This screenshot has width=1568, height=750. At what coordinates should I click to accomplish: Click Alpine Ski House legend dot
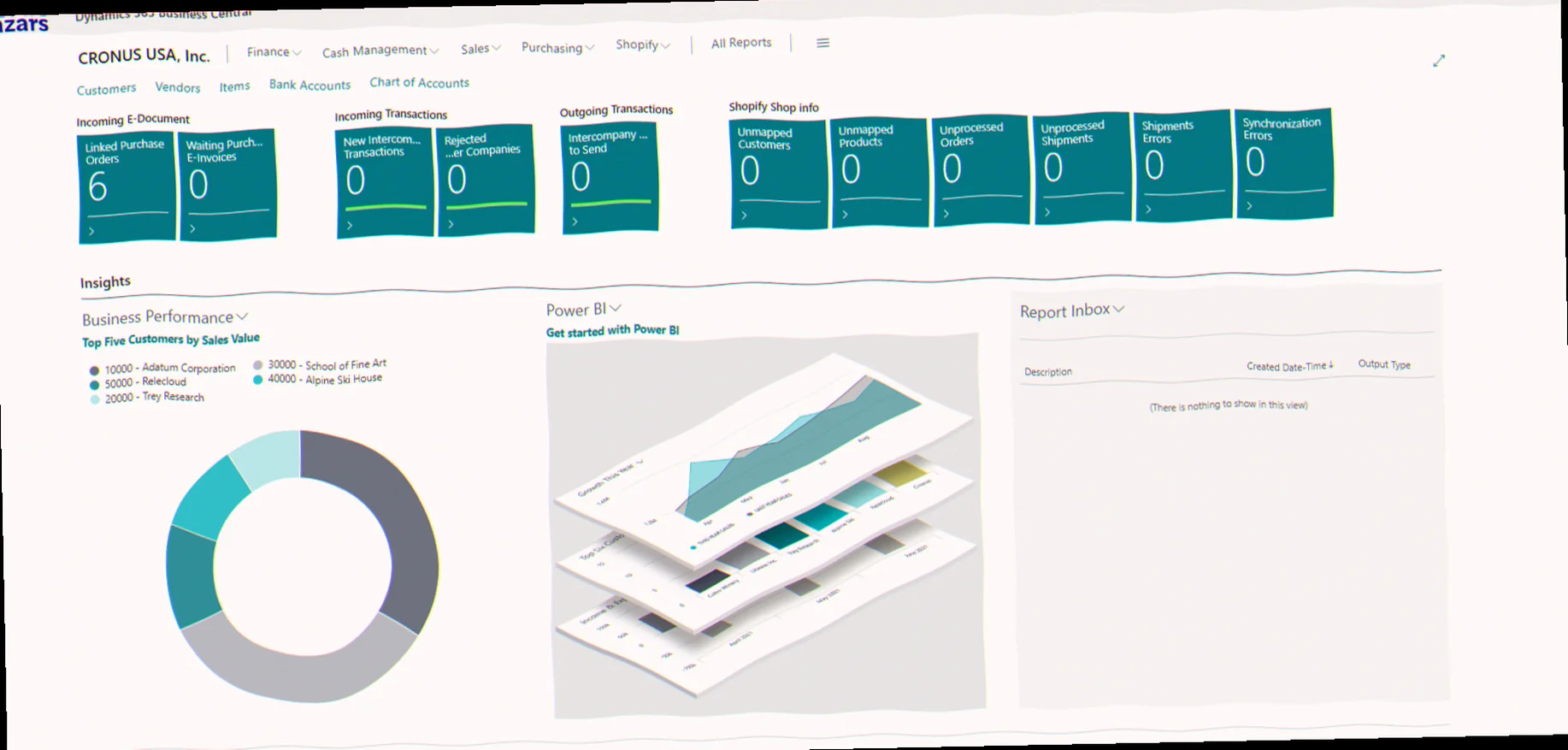point(257,380)
